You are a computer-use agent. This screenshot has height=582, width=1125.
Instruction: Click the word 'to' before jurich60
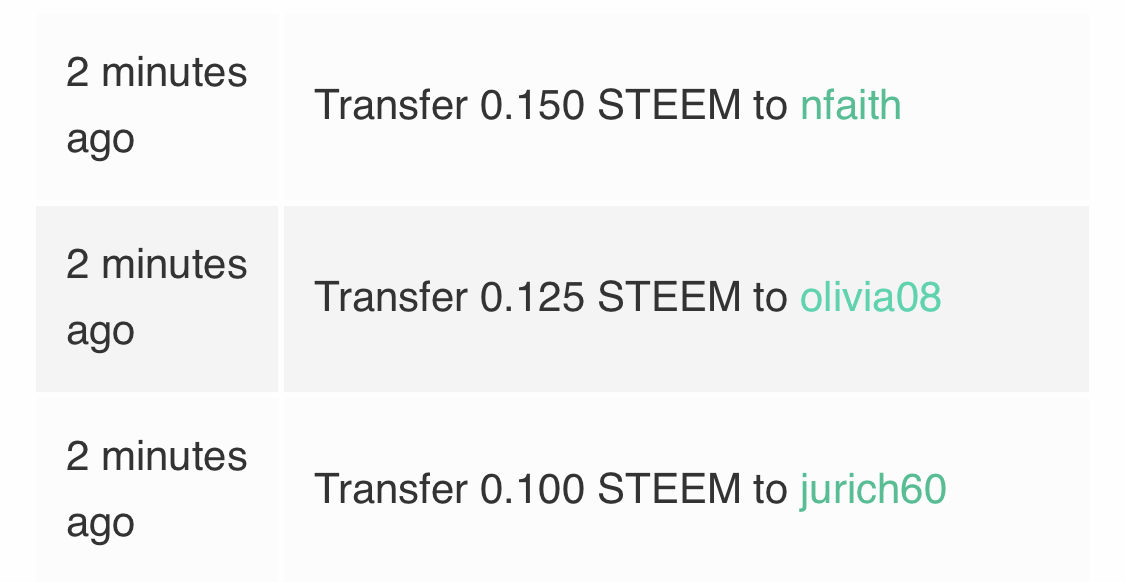coord(770,490)
